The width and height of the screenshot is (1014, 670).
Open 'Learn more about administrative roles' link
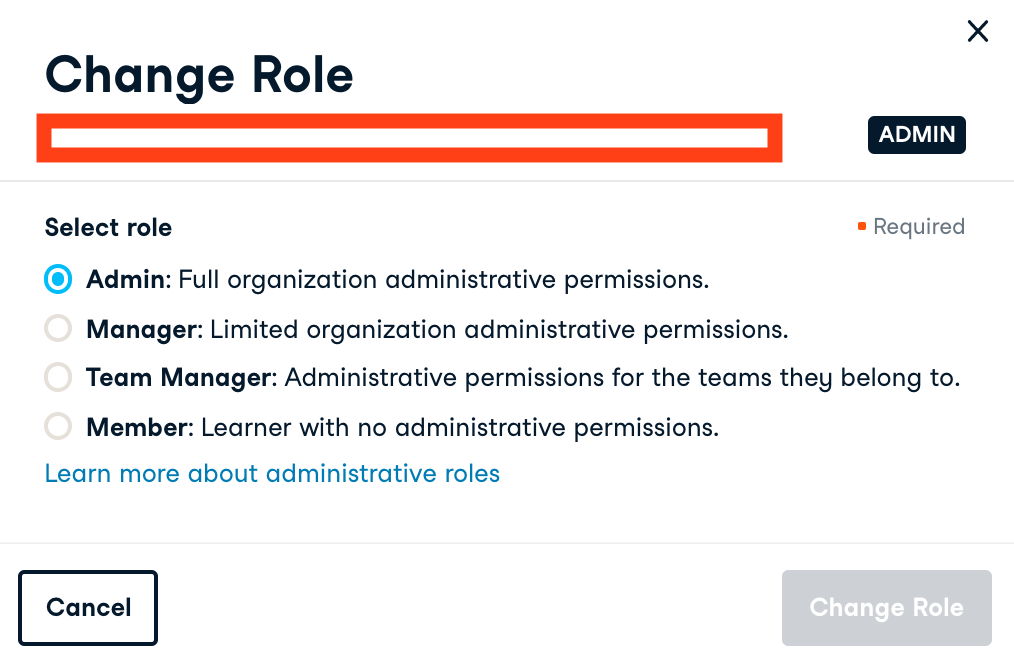point(272,473)
